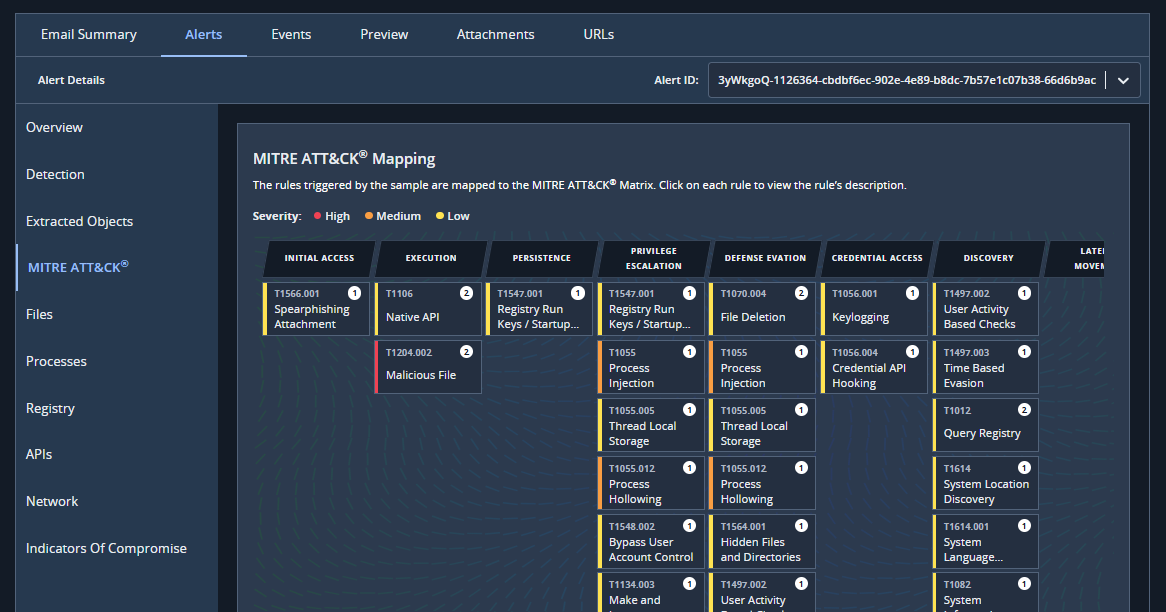Select Detection in the sidebar
The image size is (1166, 612).
pos(55,174)
